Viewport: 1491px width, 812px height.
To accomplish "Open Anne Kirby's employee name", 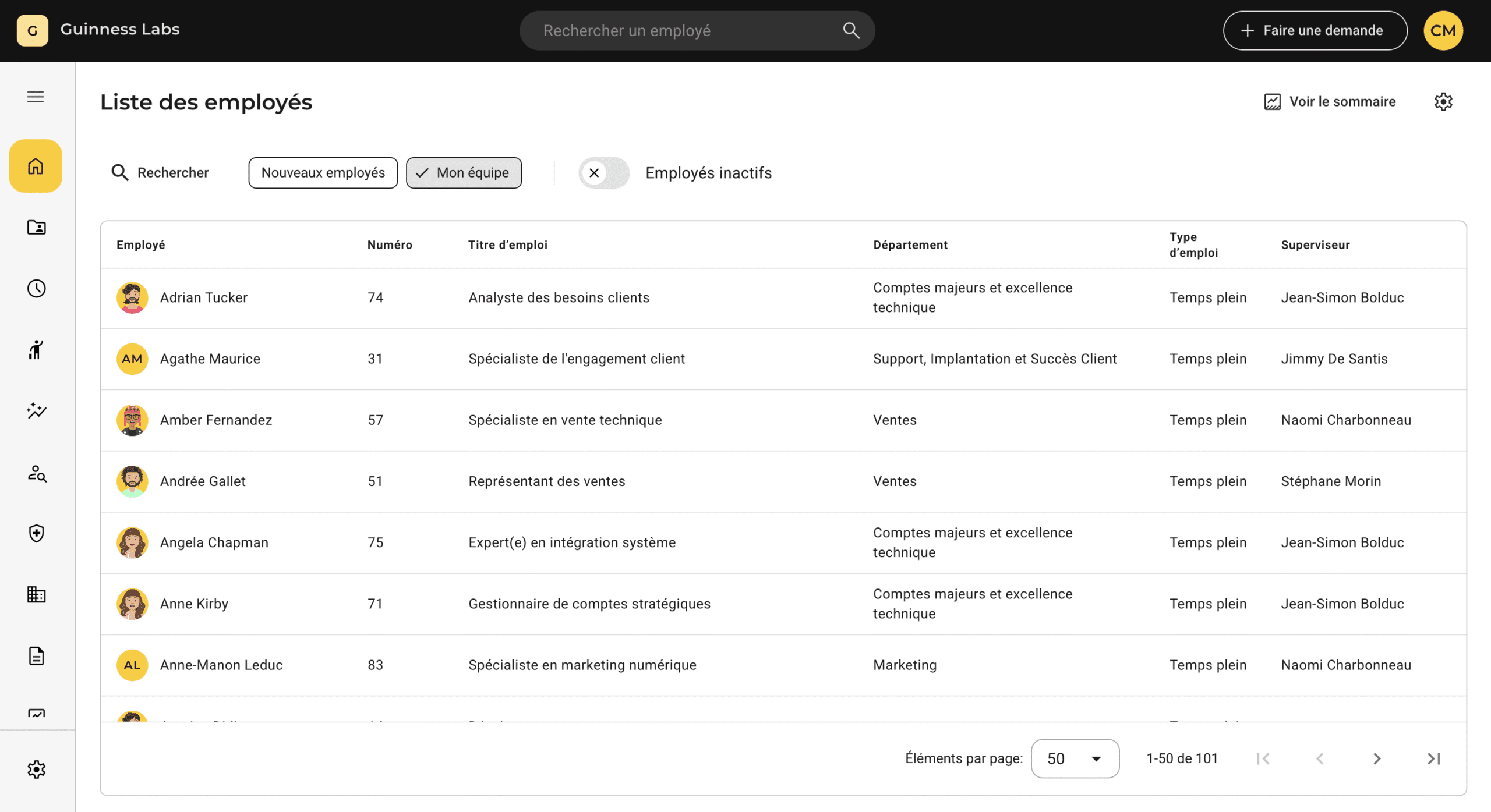I will (x=194, y=604).
